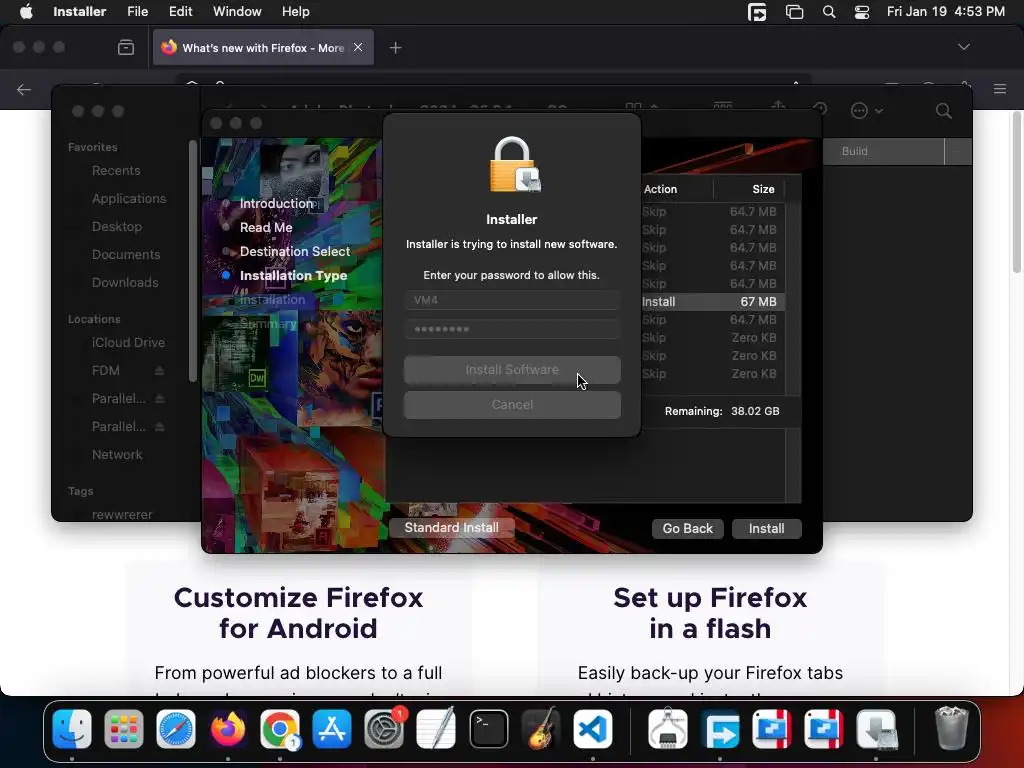Open the Apple menu
Image resolution: width=1024 pixels, height=768 pixels.
tap(26, 12)
